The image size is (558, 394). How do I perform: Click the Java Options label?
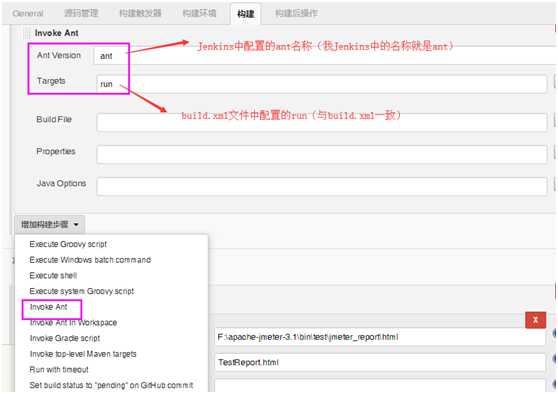point(61,183)
